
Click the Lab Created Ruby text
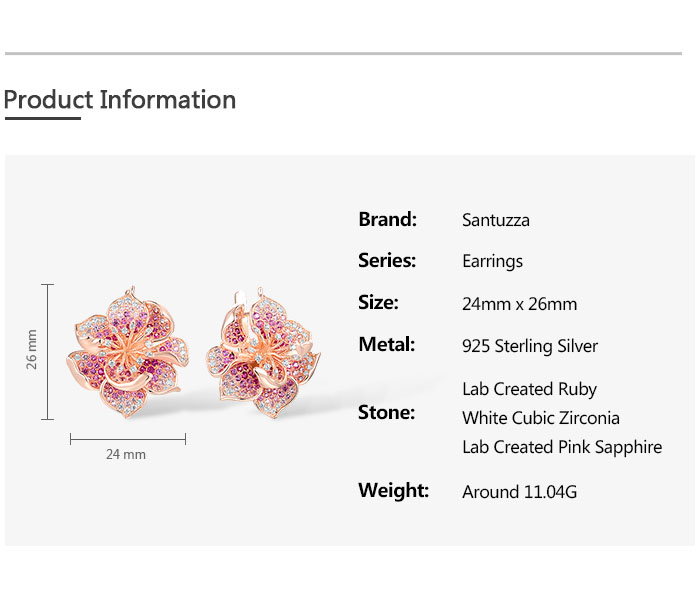click(x=529, y=389)
